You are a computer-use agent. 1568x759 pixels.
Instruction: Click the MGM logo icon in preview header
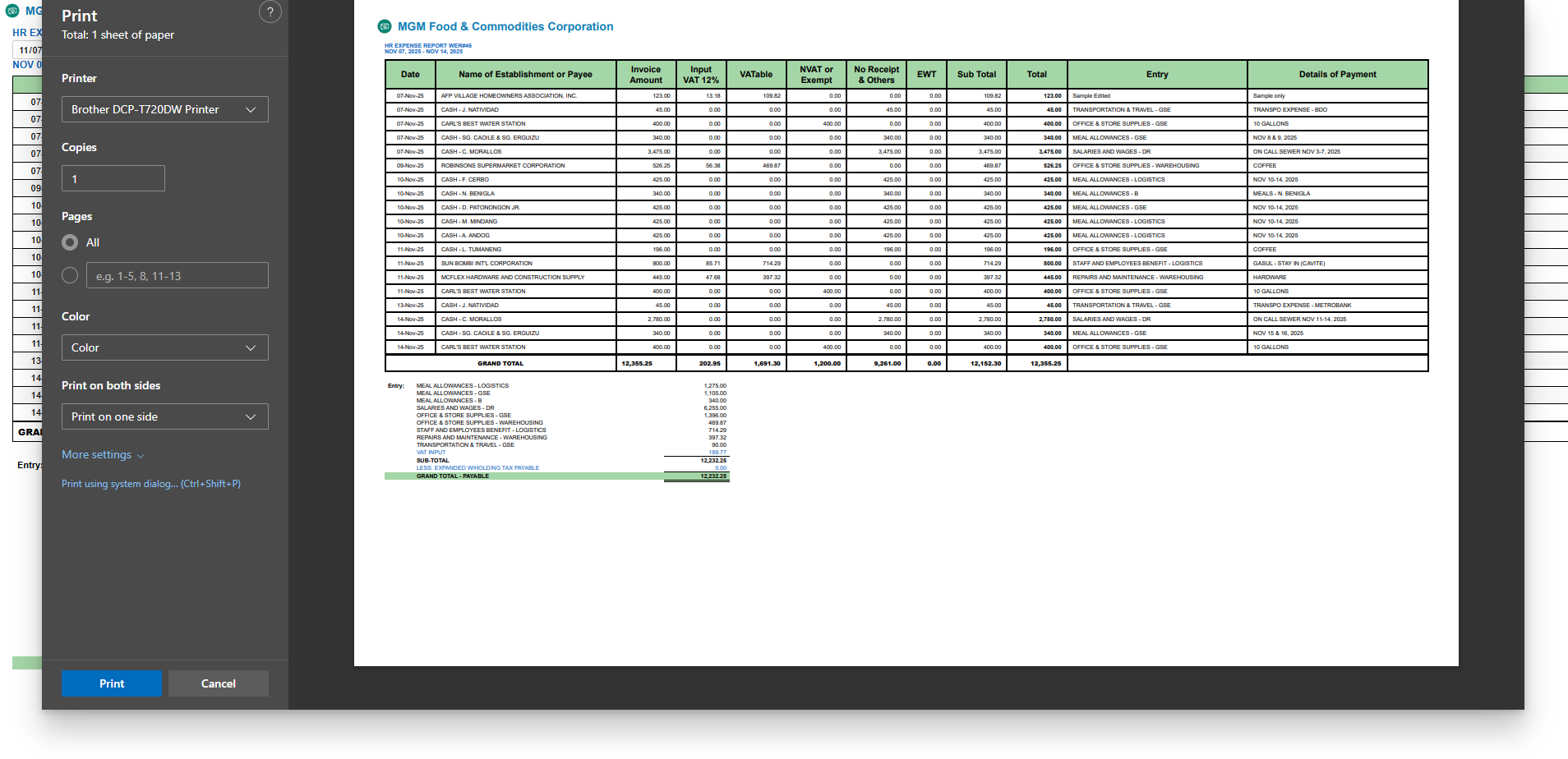click(385, 26)
